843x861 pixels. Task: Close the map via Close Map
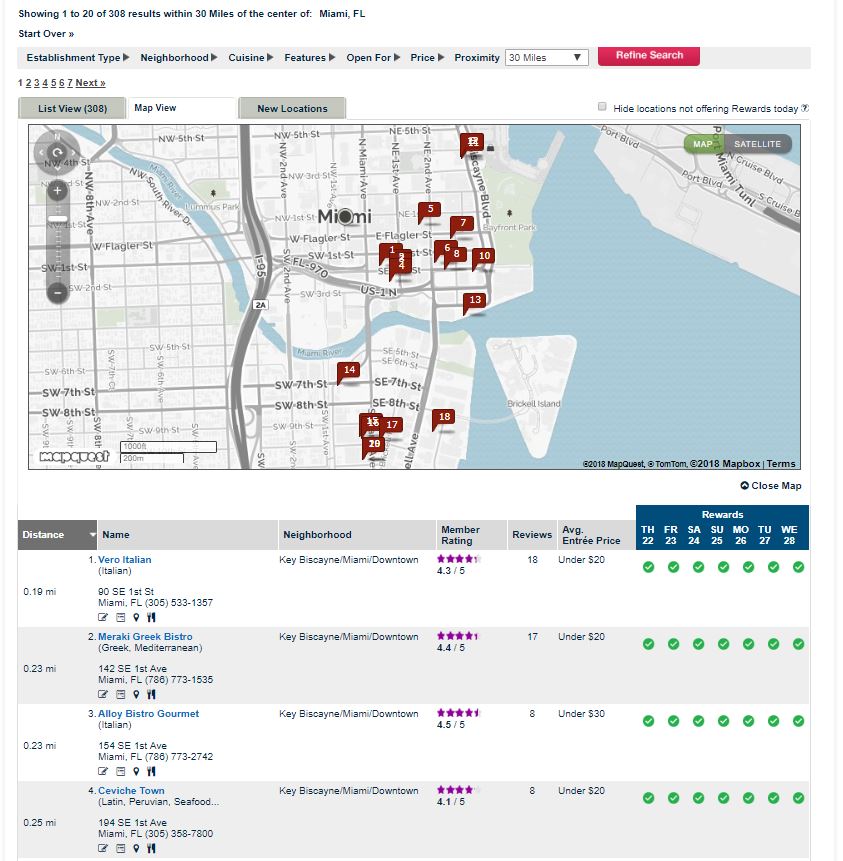(x=771, y=485)
